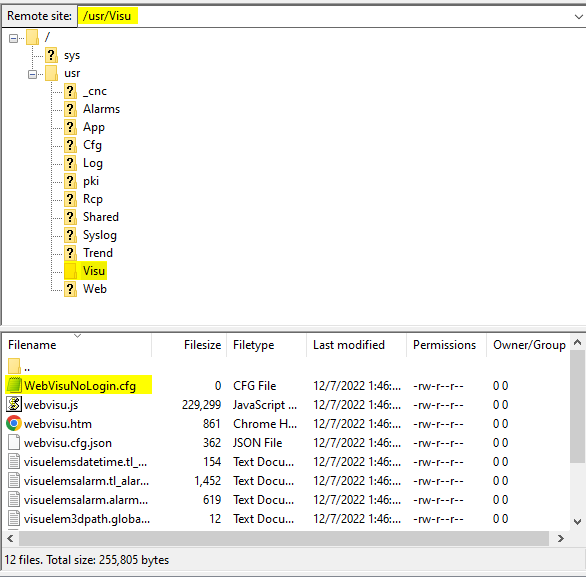586x577 pixels.
Task: Select the sys directory in tree
Action: click(x=72, y=55)
